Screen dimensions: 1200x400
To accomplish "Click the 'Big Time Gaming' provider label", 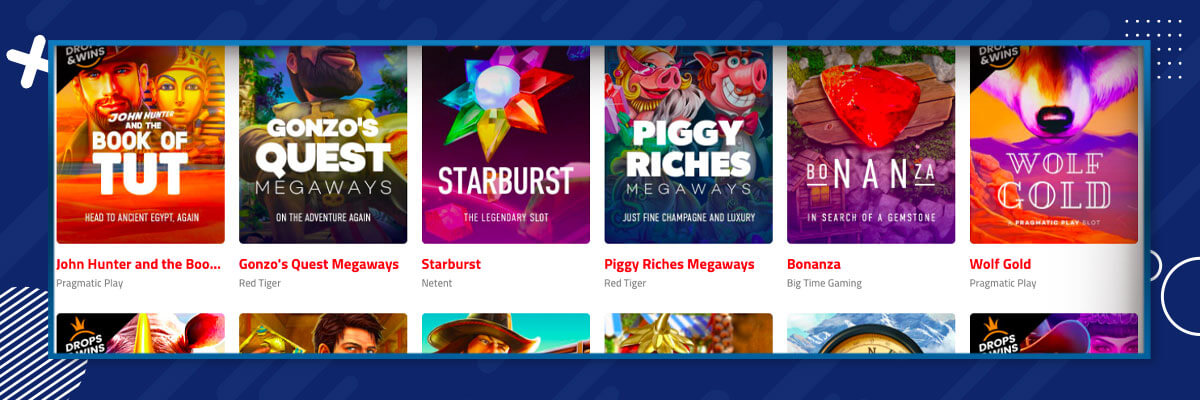I will click(x=824, y=284).
